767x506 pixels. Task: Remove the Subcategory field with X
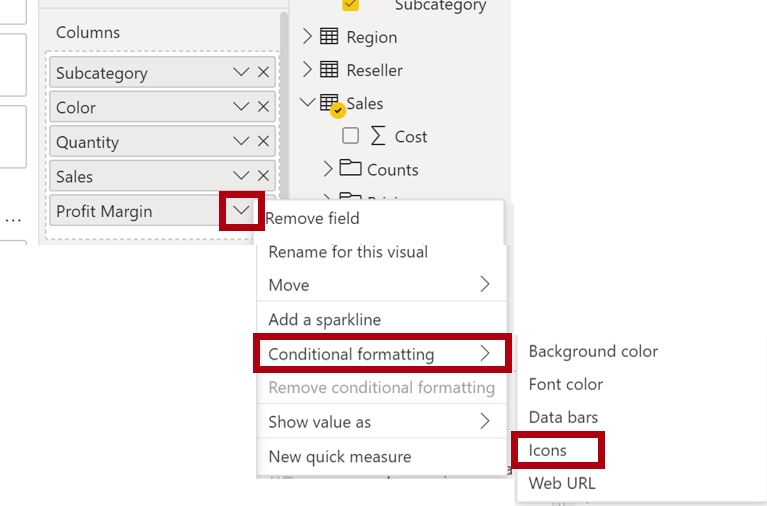[263, 72]
